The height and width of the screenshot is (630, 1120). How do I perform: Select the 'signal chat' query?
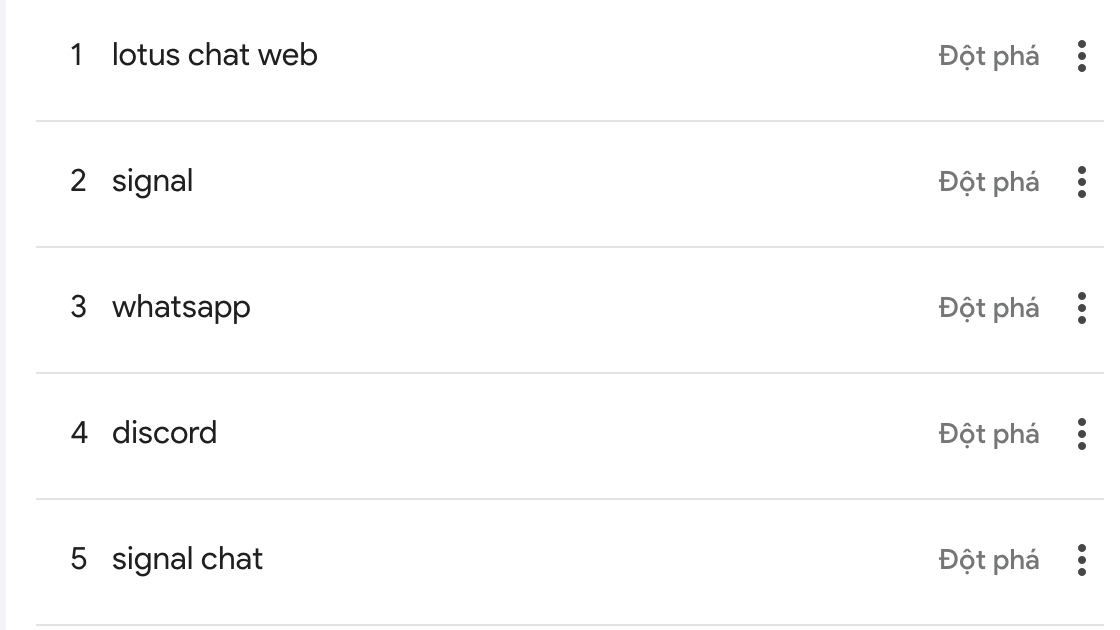tap(187, 559)
